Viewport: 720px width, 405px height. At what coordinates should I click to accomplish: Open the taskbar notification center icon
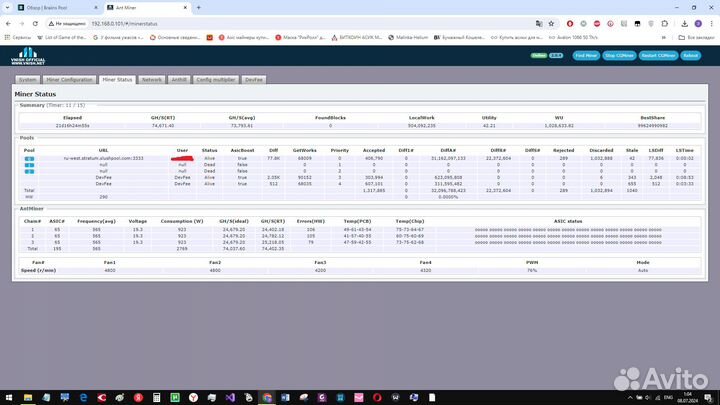coord(709,398)
